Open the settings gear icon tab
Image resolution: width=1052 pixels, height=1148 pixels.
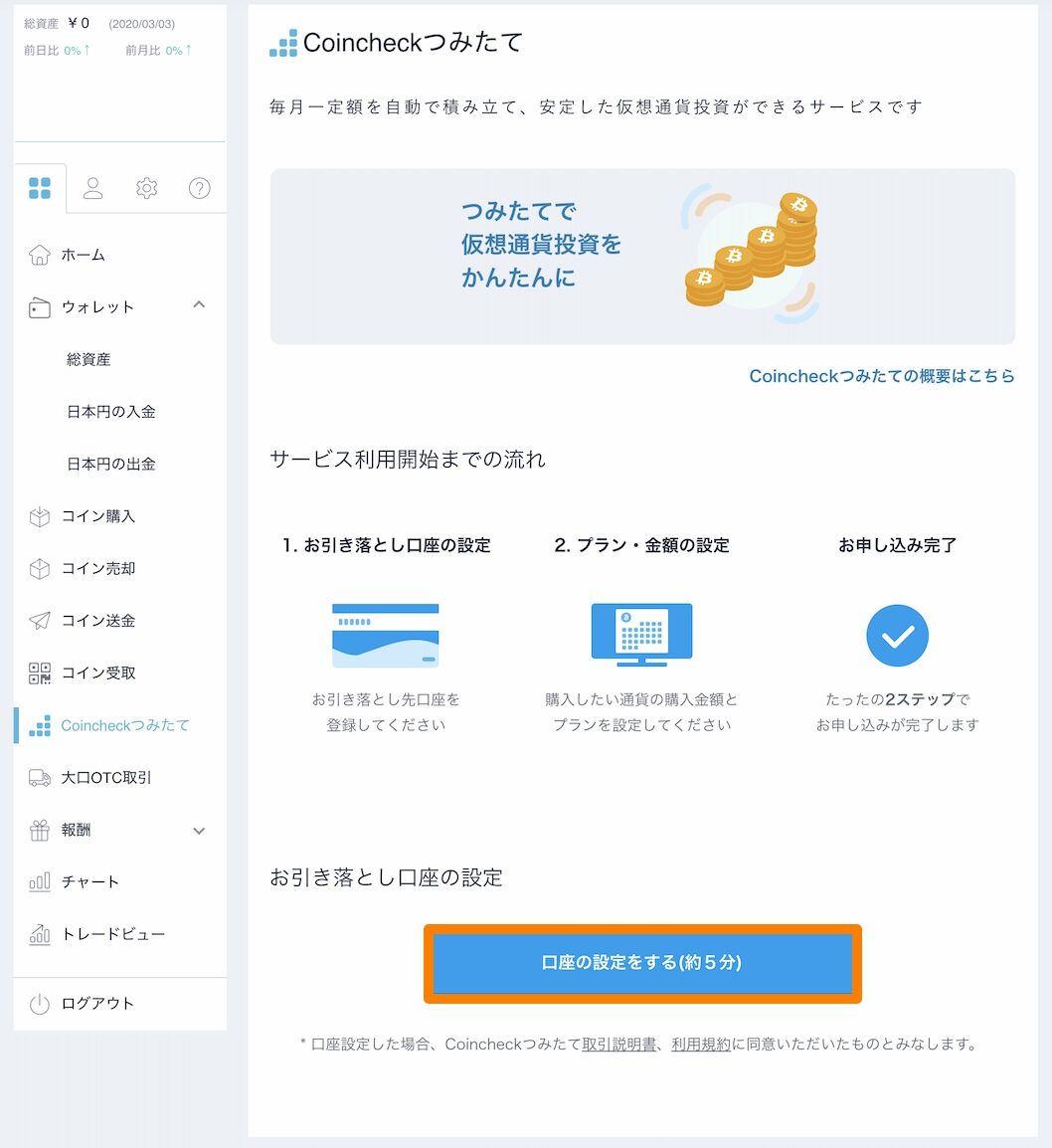pos(146,188)
